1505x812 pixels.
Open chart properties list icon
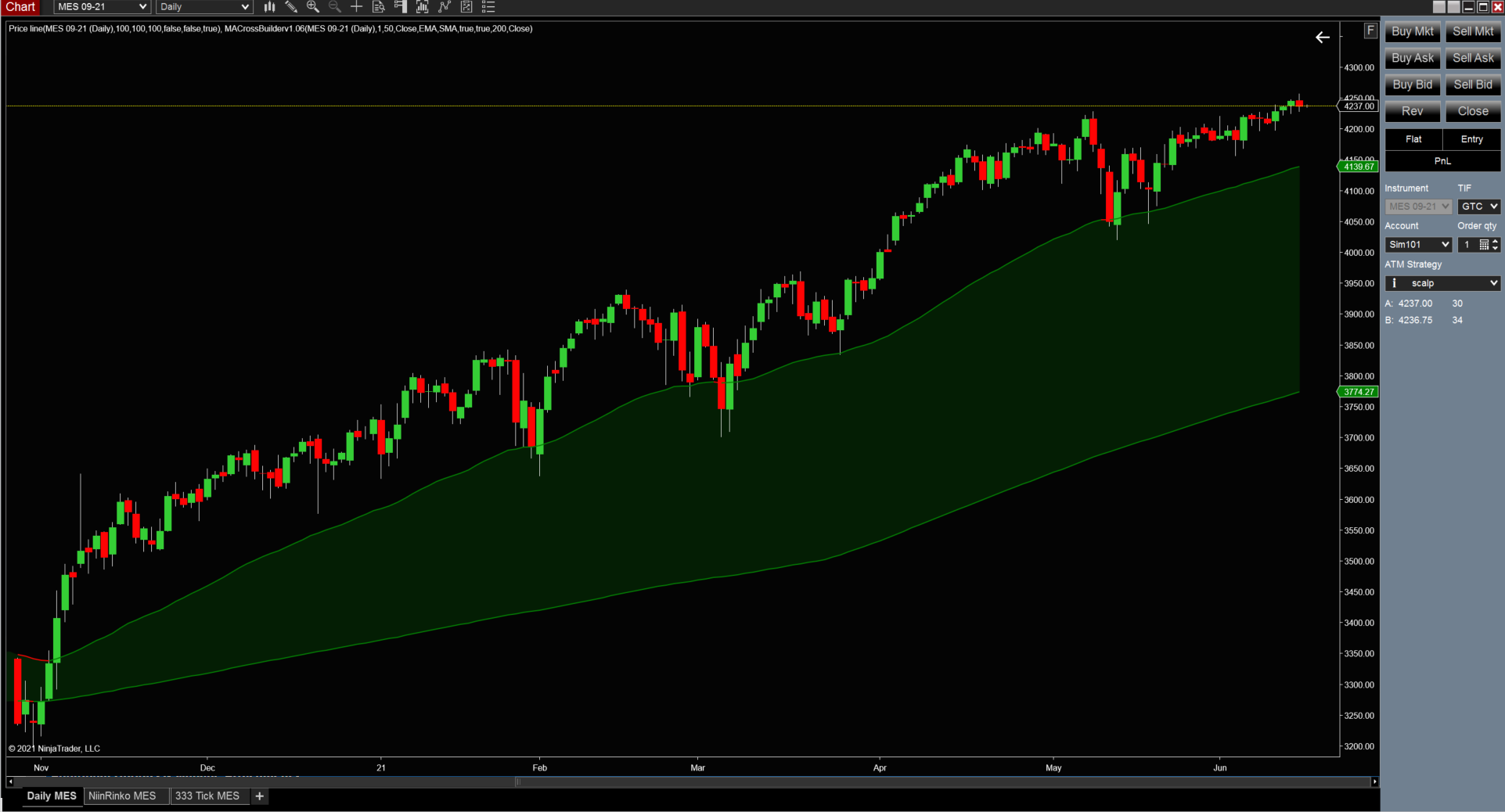488,7
